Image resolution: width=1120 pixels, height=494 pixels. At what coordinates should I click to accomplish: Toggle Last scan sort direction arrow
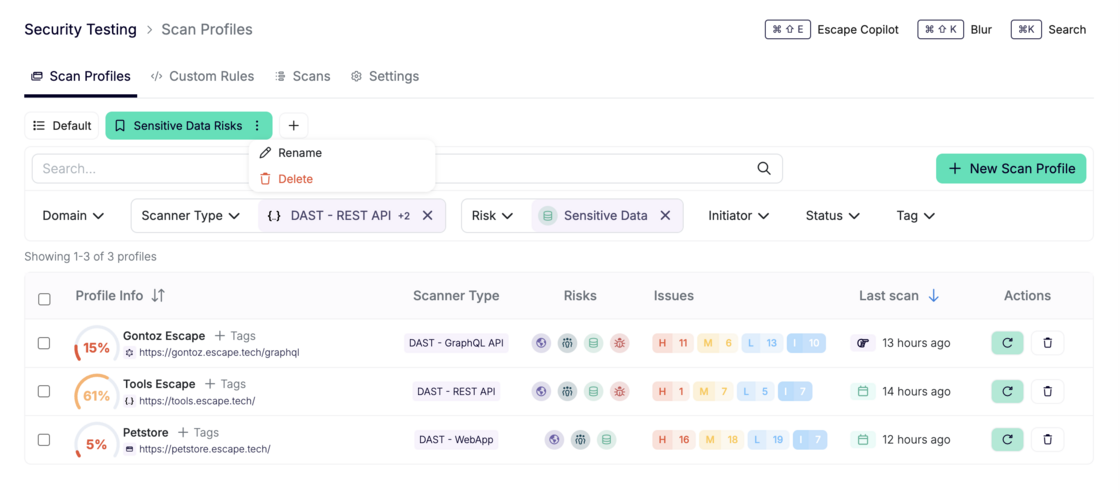click(933, 296)
